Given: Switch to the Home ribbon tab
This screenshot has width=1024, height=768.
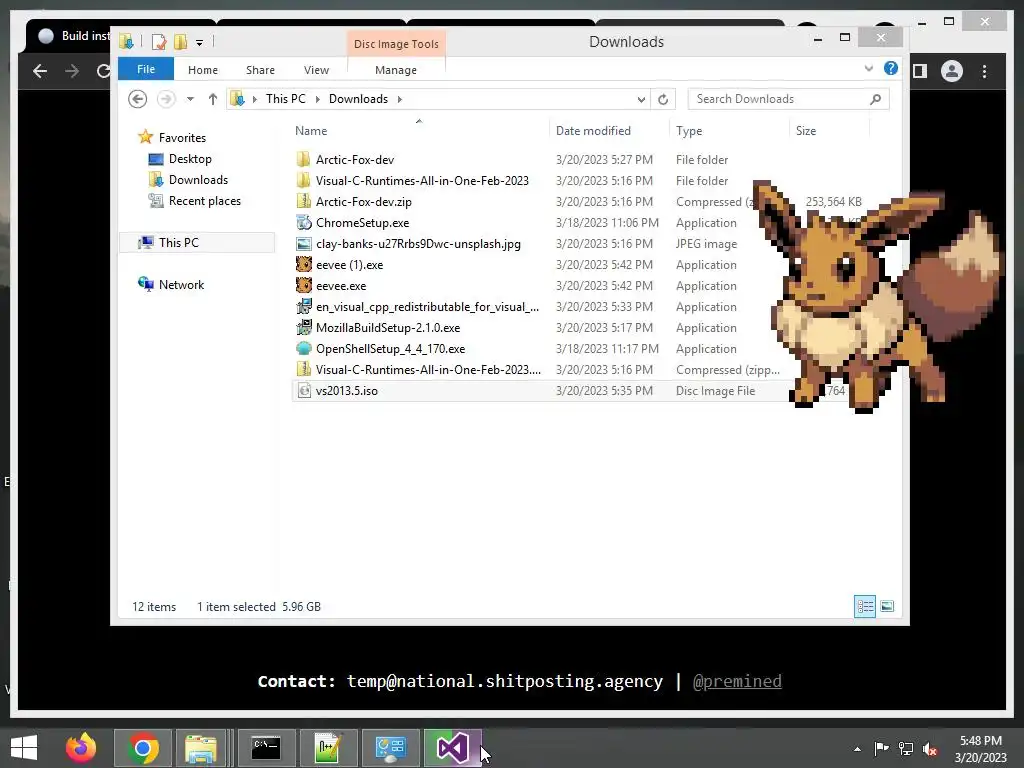Looking at the screenshot, I should [x=202, y=70].
